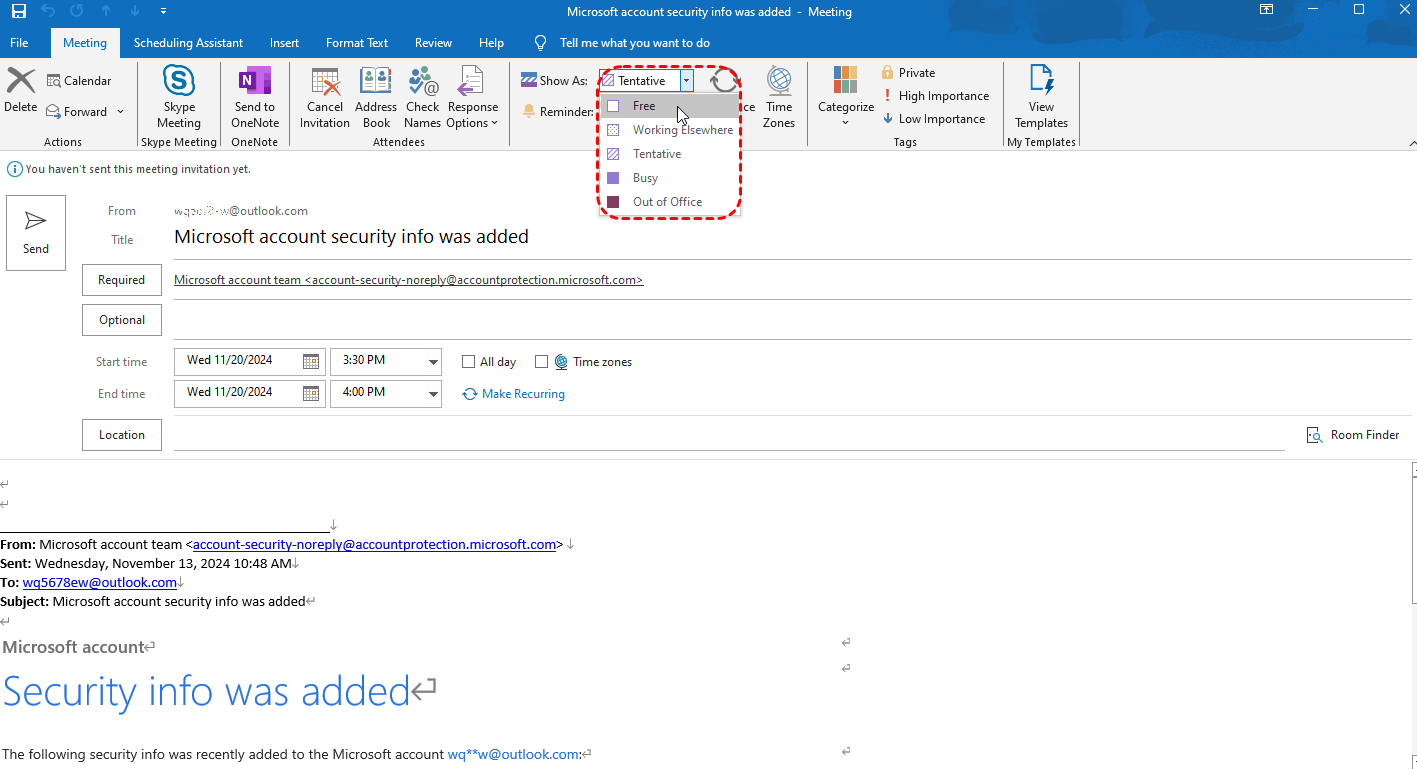Expand the 3:30 PM start time dropdown
The image size is (1417, 769).
(433, 362)
